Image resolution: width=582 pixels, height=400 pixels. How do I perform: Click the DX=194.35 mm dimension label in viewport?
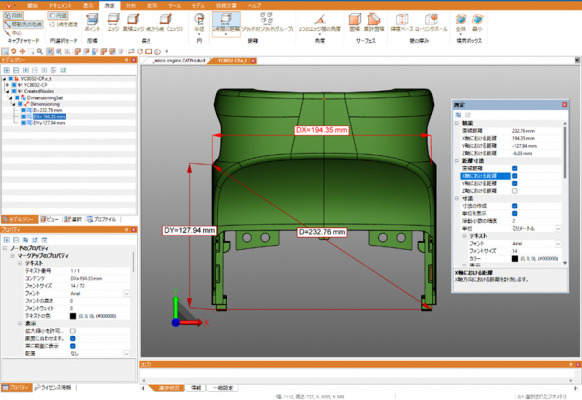321,130
